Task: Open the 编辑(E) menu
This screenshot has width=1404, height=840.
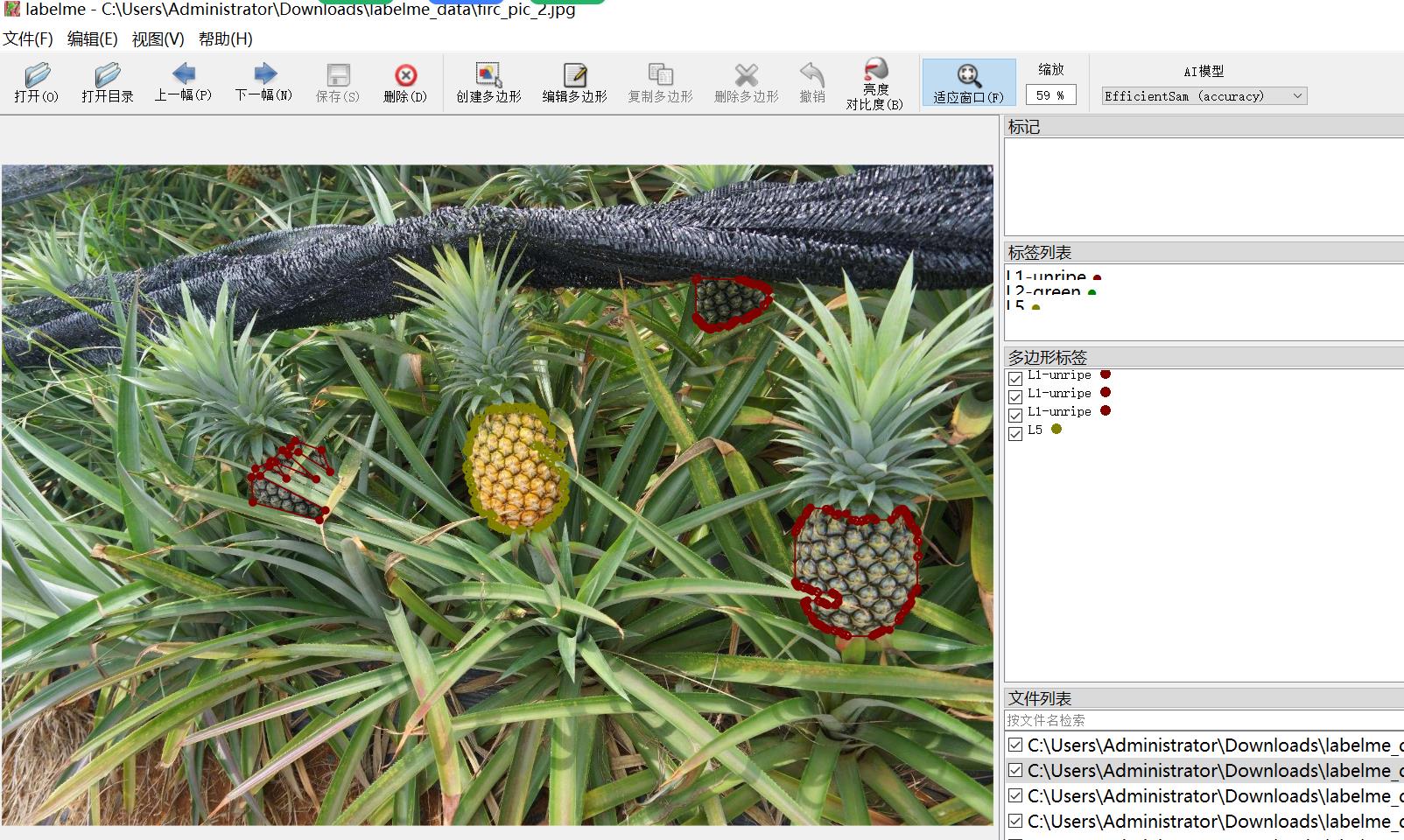Action: [x=92, y=38]
